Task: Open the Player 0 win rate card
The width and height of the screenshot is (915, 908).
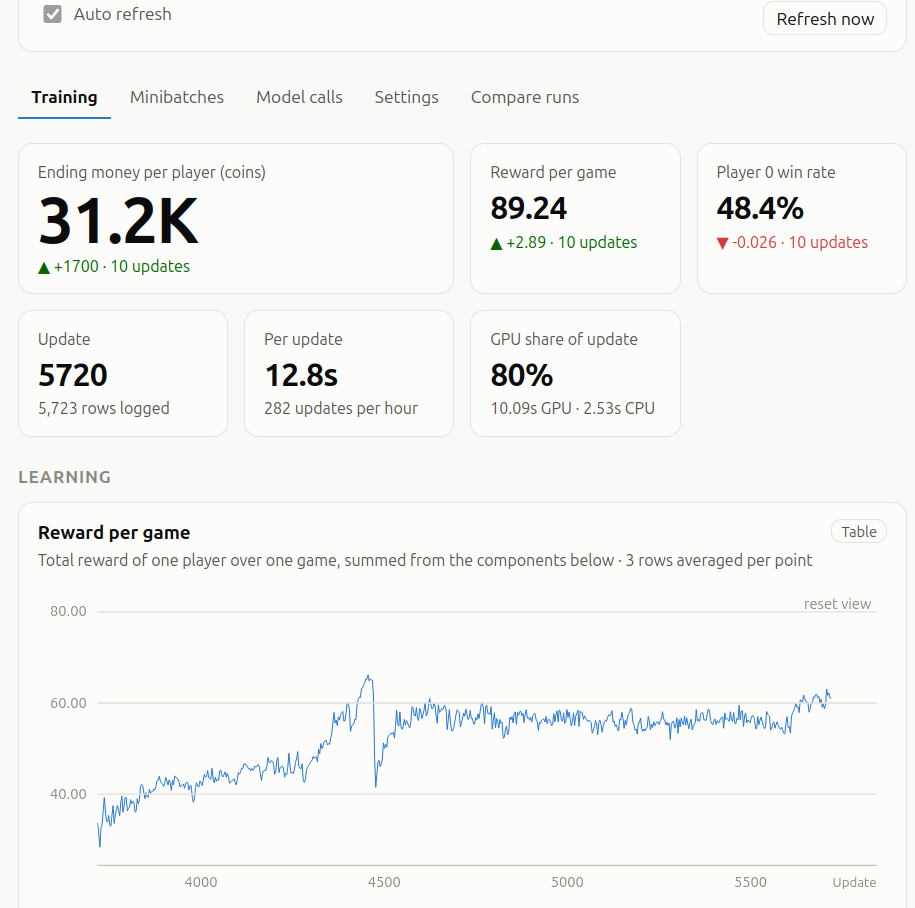Action: [x=802, y=219]
